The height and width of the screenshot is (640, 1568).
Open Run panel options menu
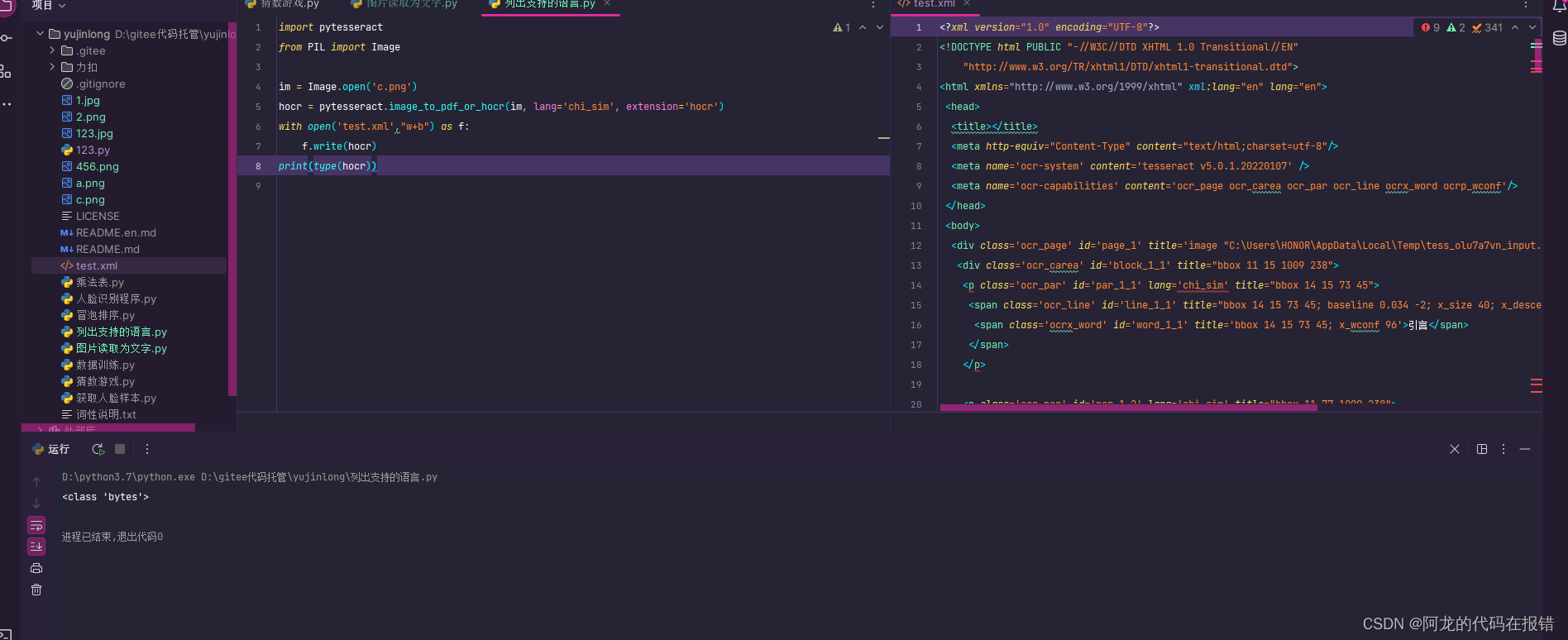(1503, 449)
